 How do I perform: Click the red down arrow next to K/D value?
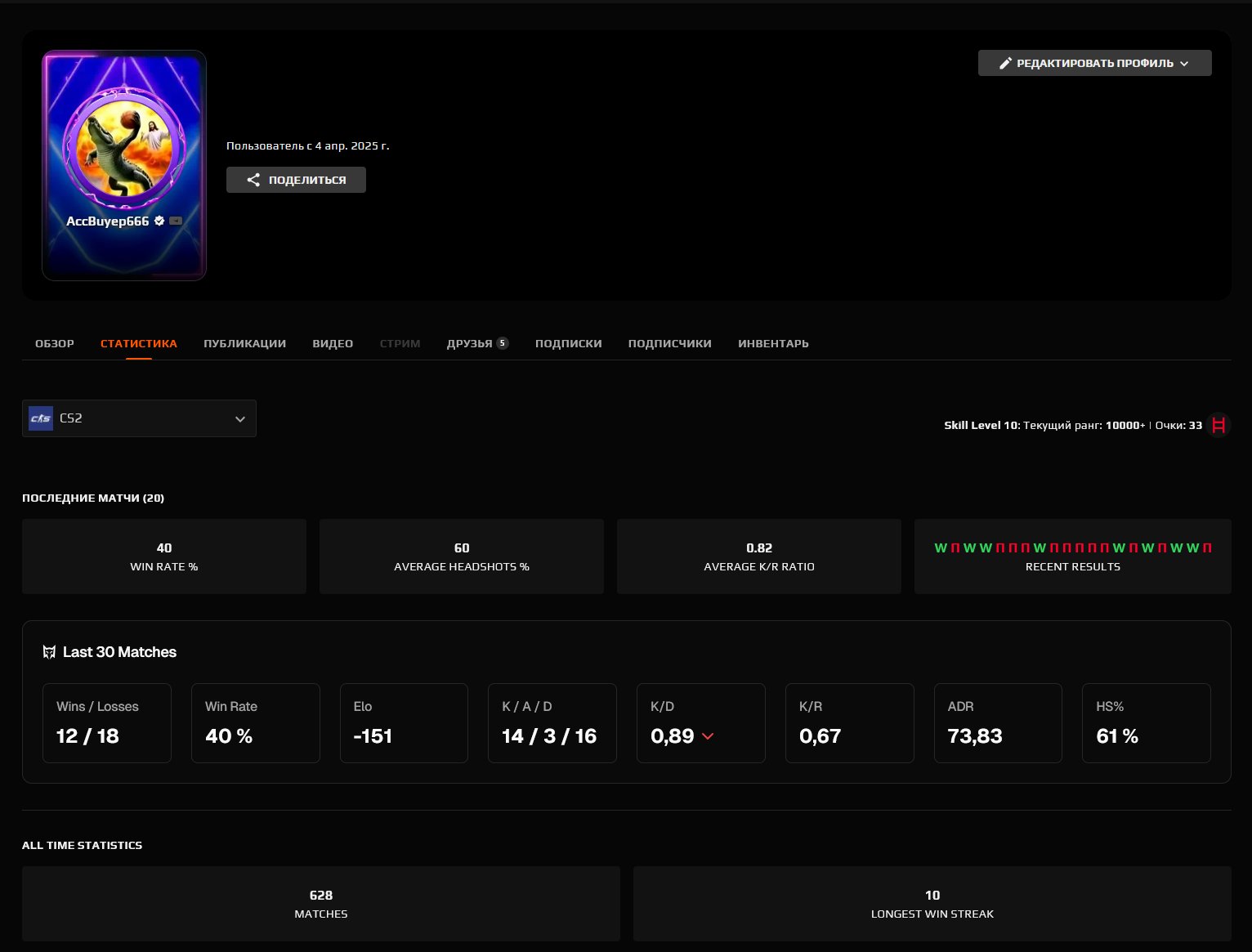pos(708,736)
